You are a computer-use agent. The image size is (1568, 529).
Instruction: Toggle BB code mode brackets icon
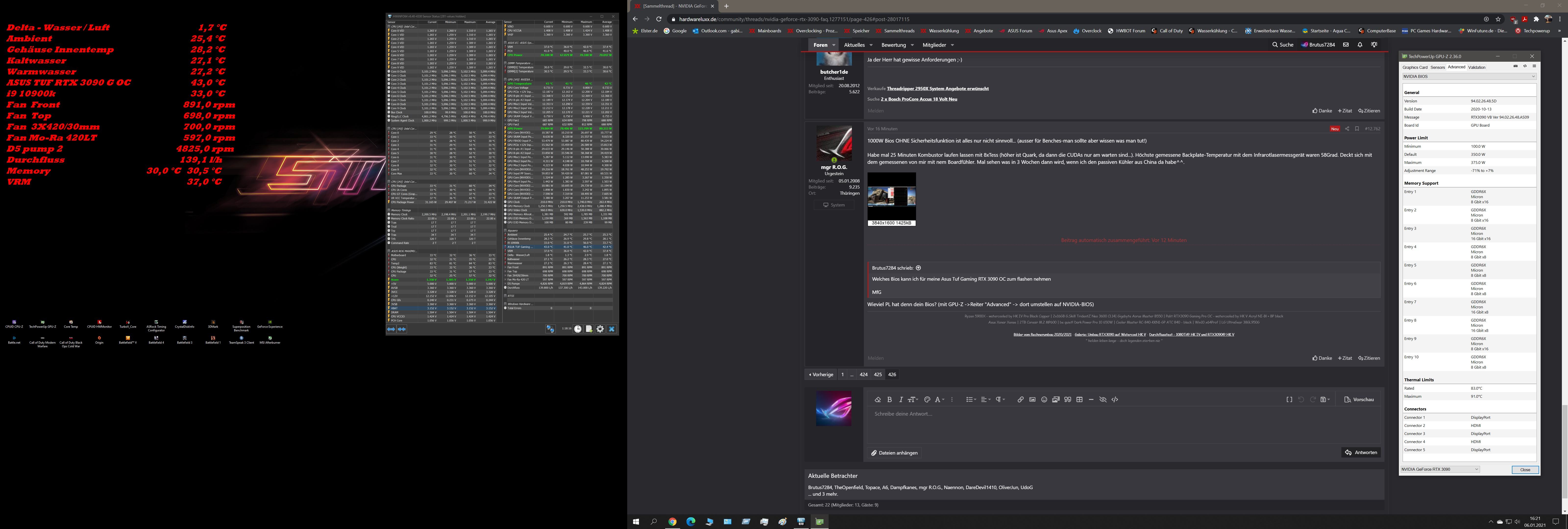tap(1289, 400)
